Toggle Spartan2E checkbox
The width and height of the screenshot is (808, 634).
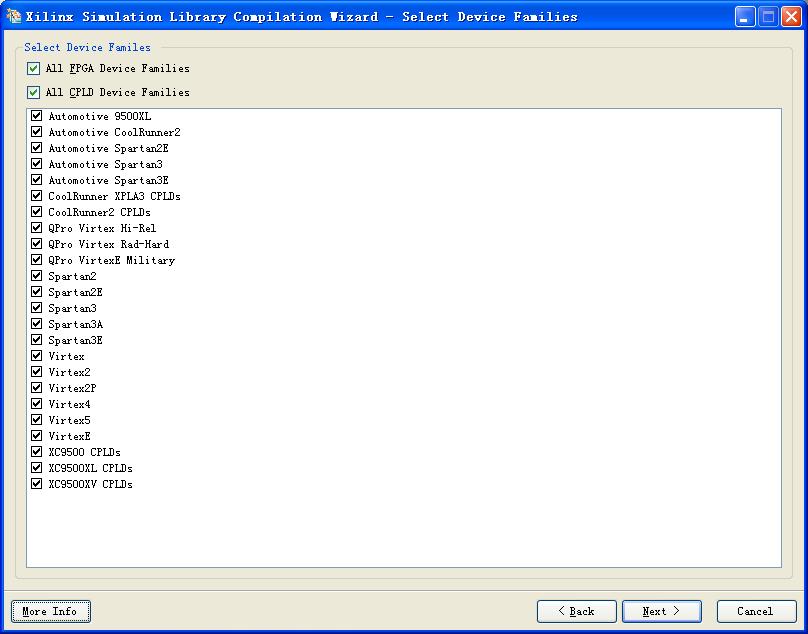pyautogui.click(x=37, y=292)
